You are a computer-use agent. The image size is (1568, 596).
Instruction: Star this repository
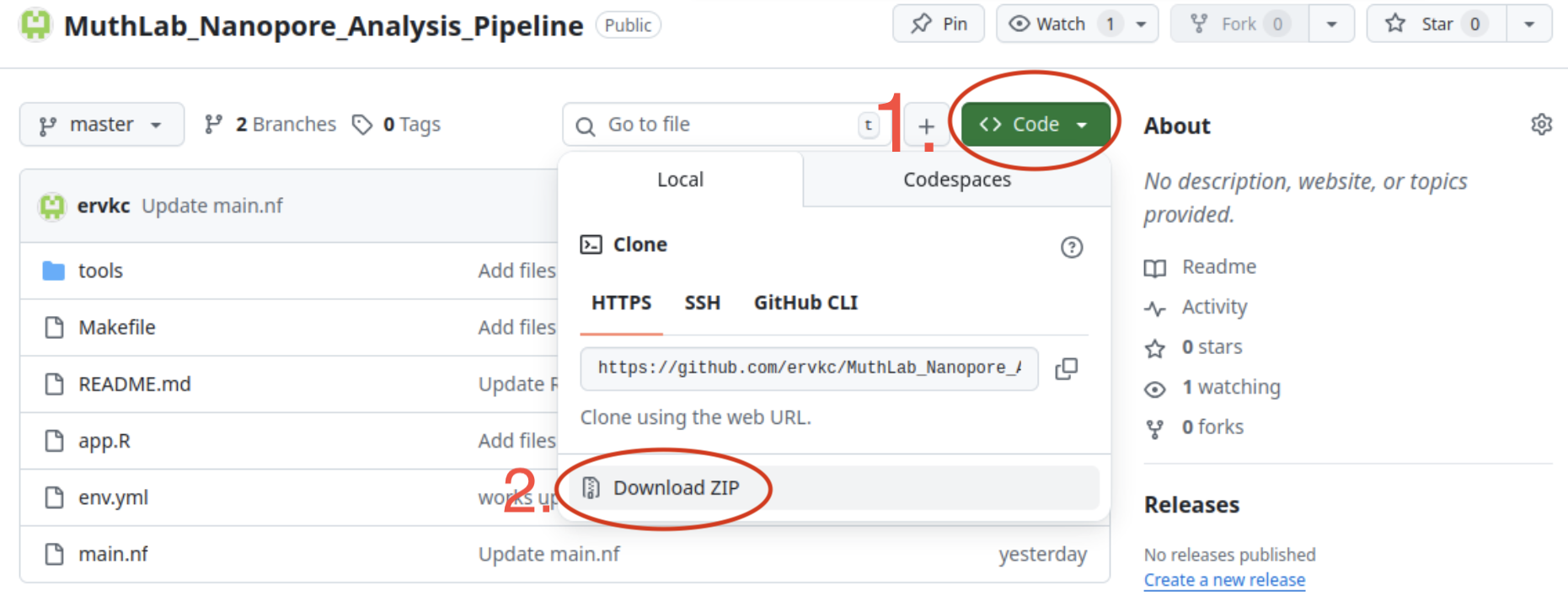point(1436,24)
